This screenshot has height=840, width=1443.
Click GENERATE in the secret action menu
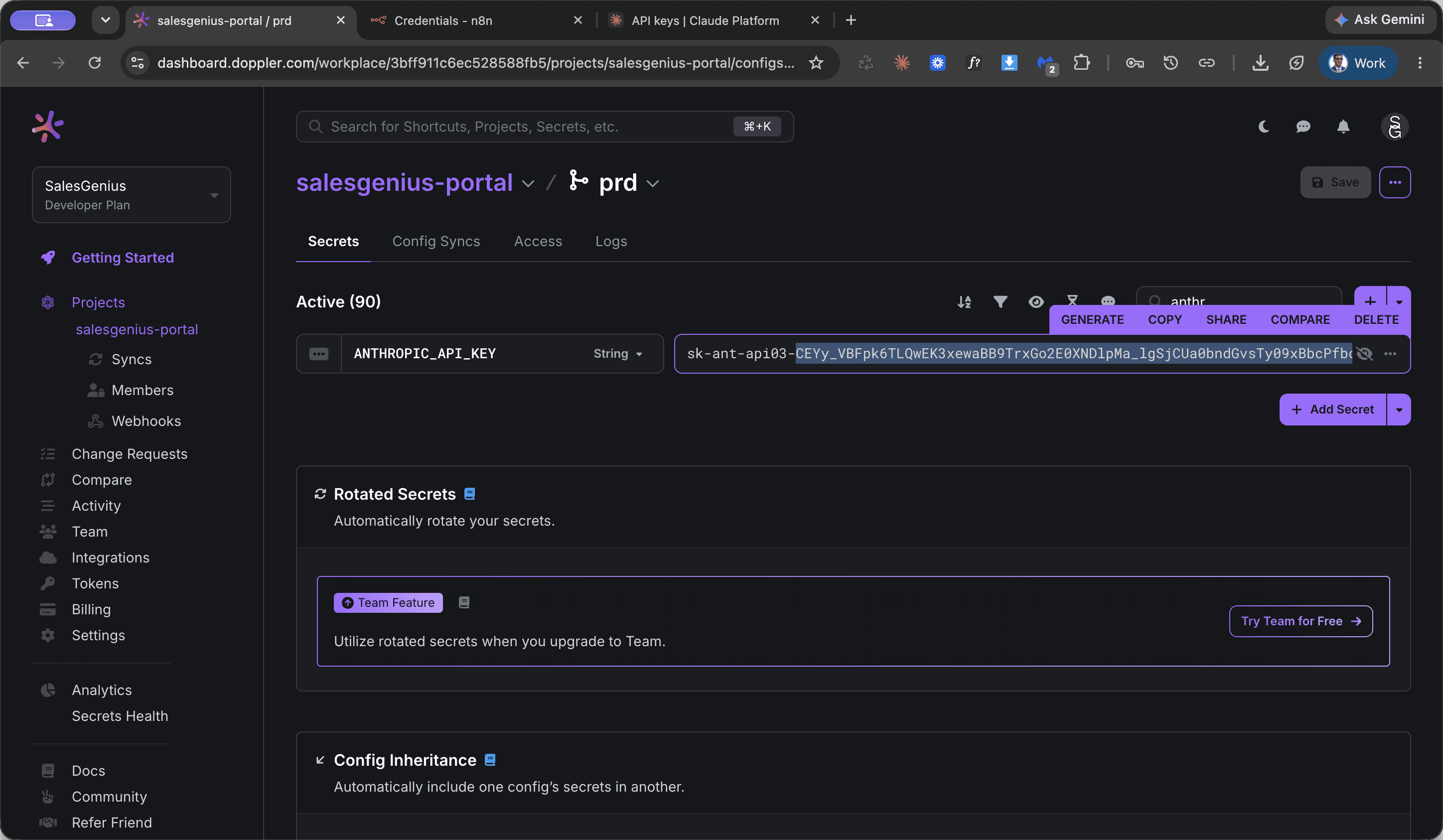pyautogui.click(x=1092, y=319)
